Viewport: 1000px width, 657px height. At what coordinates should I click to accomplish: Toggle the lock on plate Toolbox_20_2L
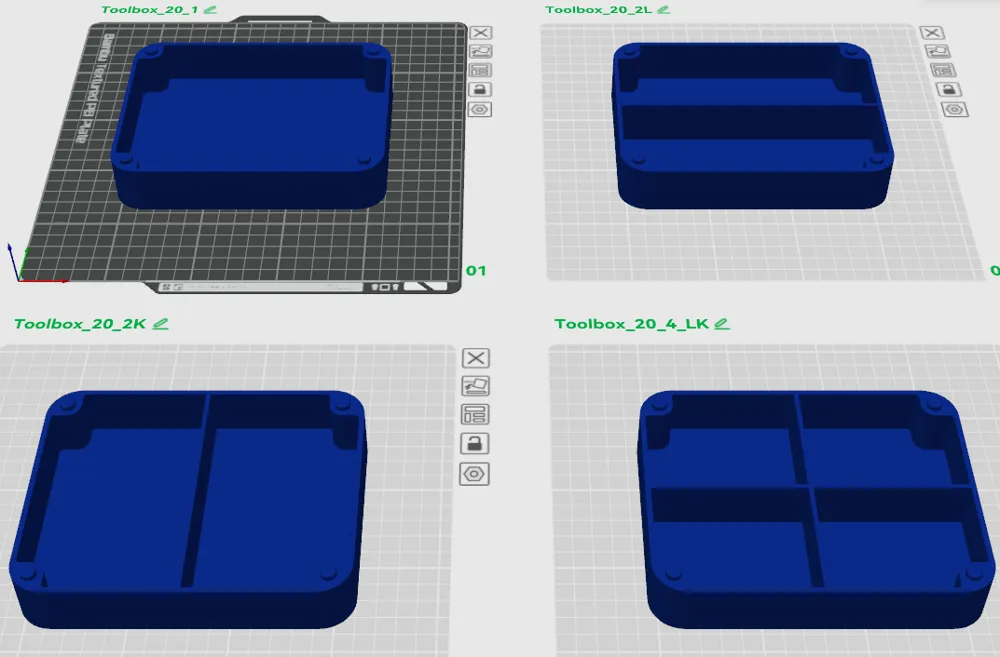pos(948,88)
